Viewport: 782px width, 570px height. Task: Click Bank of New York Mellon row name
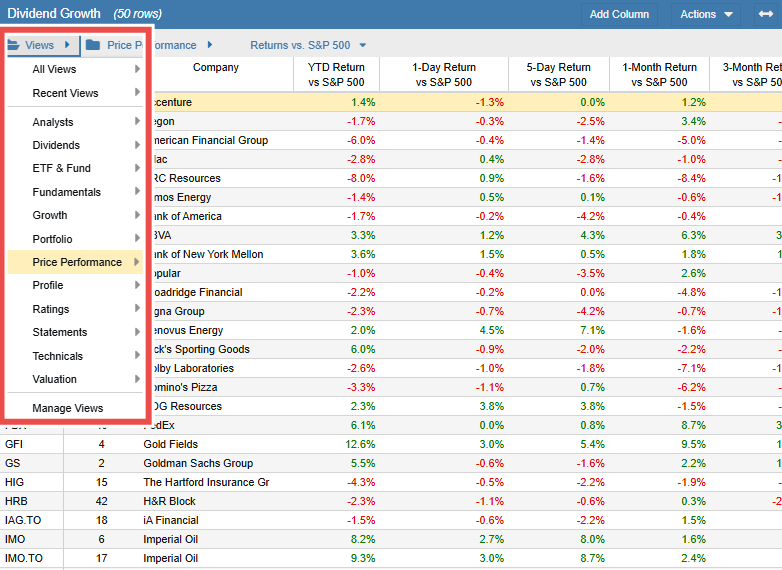tap(208, 254)
